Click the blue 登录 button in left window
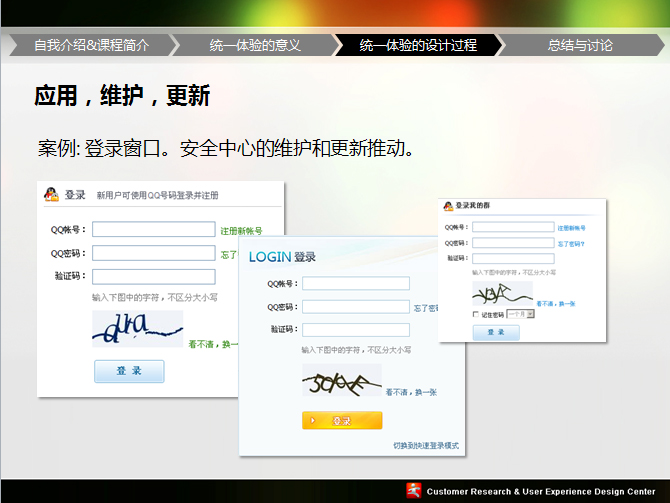670x503 pixels. pos(129,371)
